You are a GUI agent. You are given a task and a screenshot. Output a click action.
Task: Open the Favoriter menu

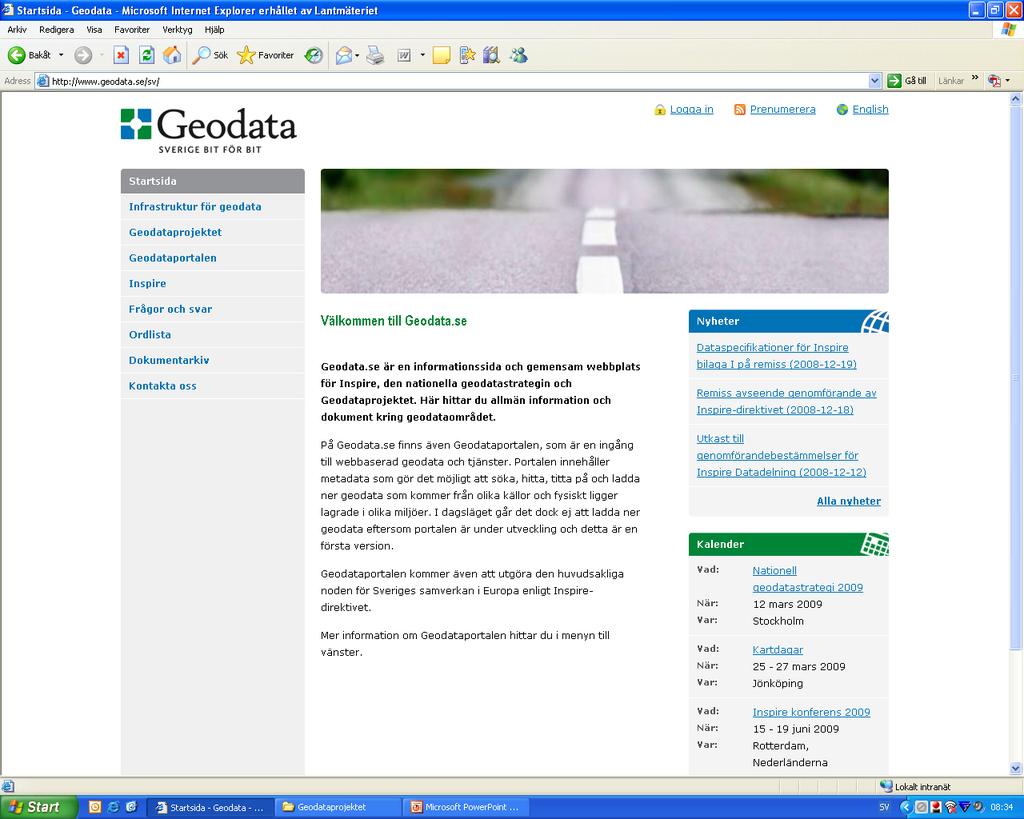(x=132, y=29)
